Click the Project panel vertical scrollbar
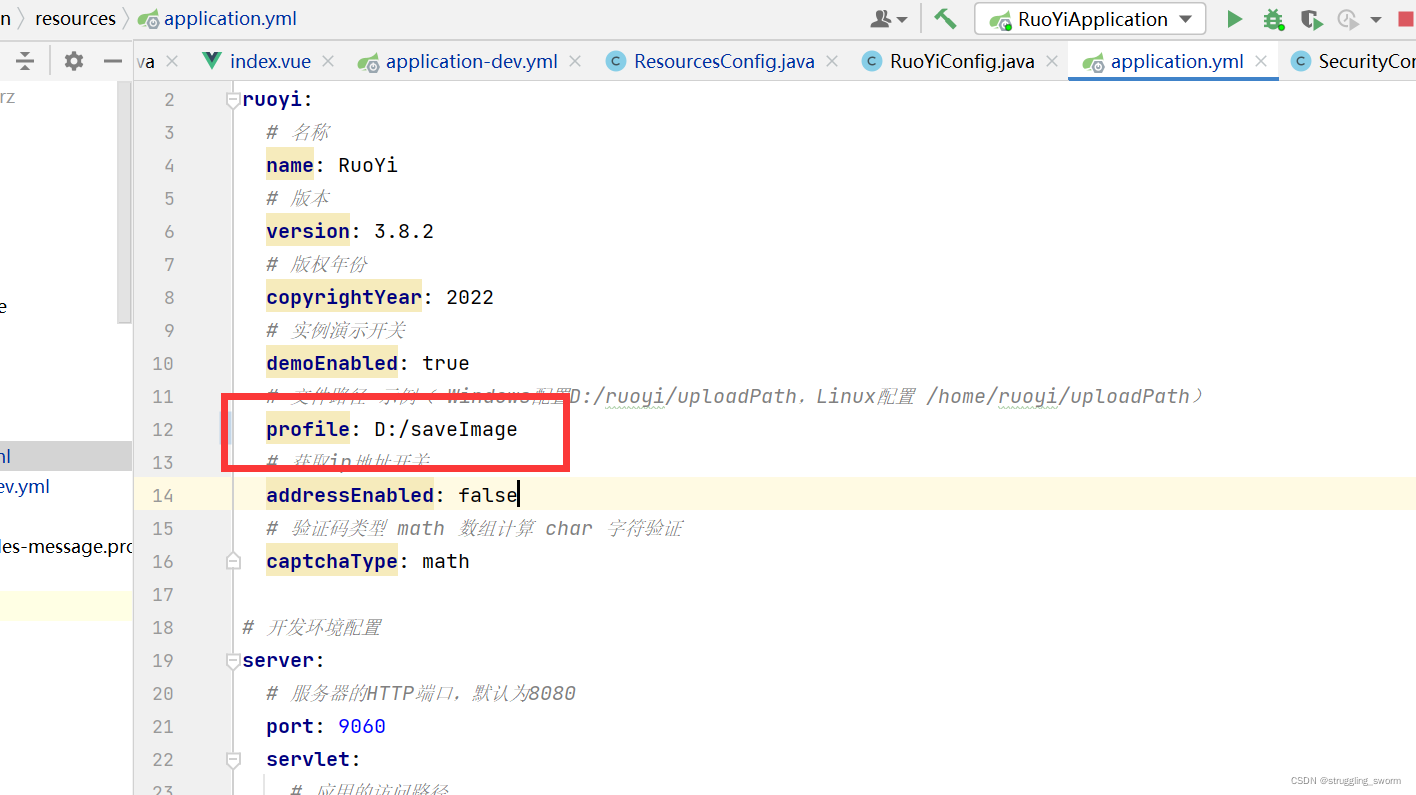 pyautogui.click(x=124, y=203)
